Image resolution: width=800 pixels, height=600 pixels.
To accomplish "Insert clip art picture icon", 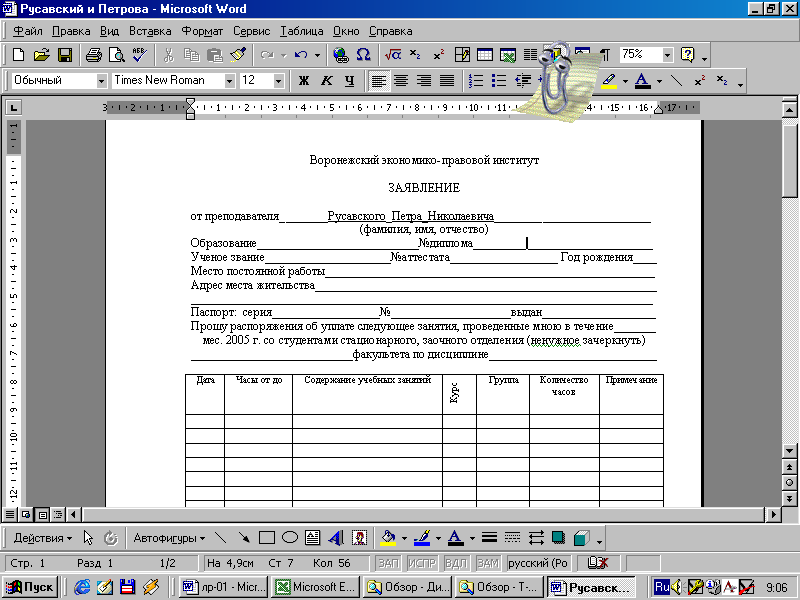I will tap(359, 538).
